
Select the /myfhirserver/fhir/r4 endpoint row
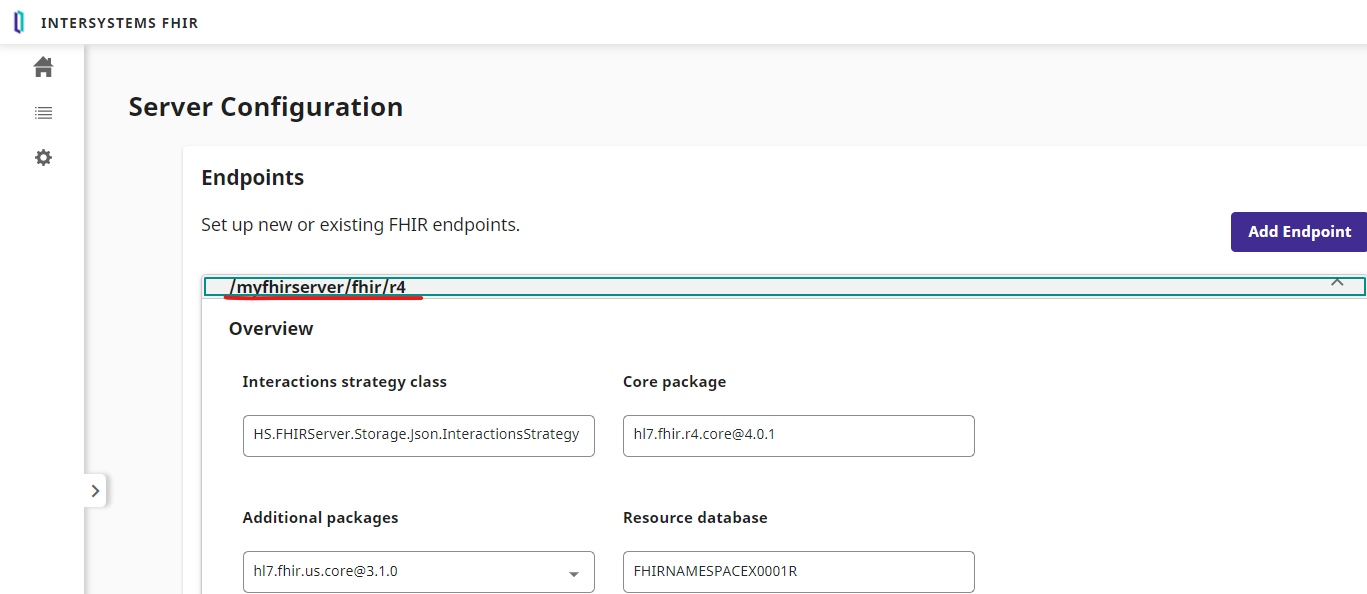700,285
